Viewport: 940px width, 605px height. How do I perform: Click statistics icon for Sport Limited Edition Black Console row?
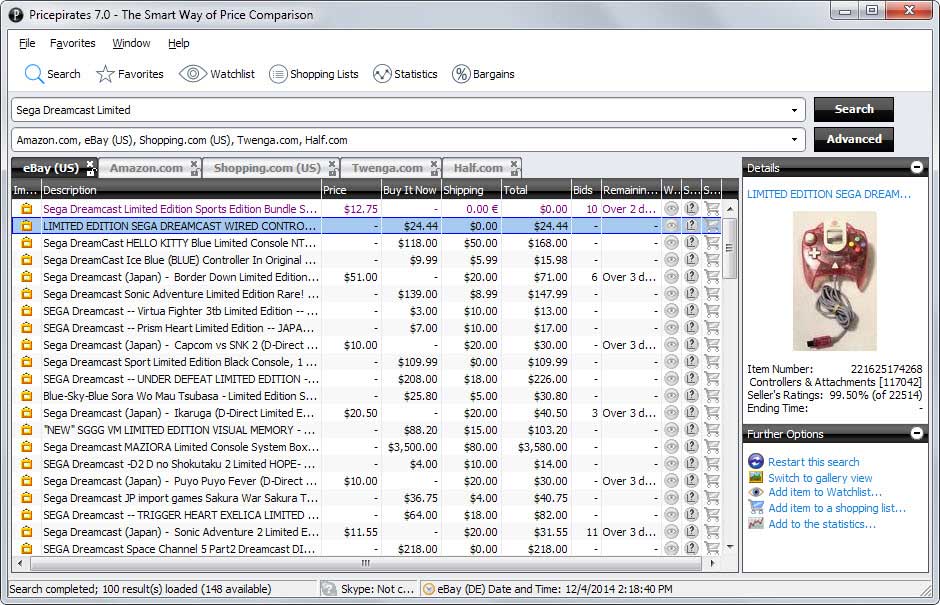point(691,362)
